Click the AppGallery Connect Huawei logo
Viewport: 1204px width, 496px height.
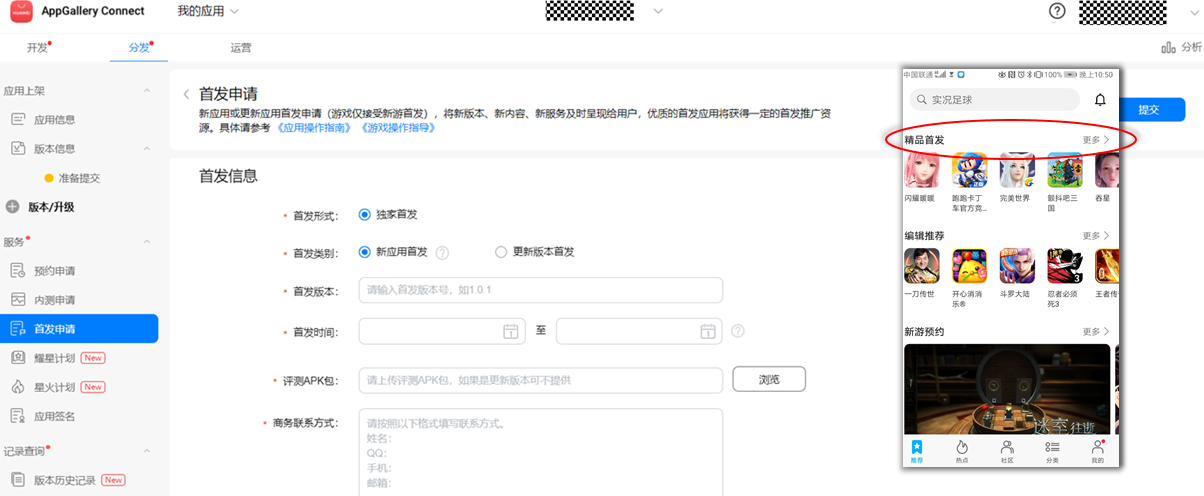coord(23,11)
